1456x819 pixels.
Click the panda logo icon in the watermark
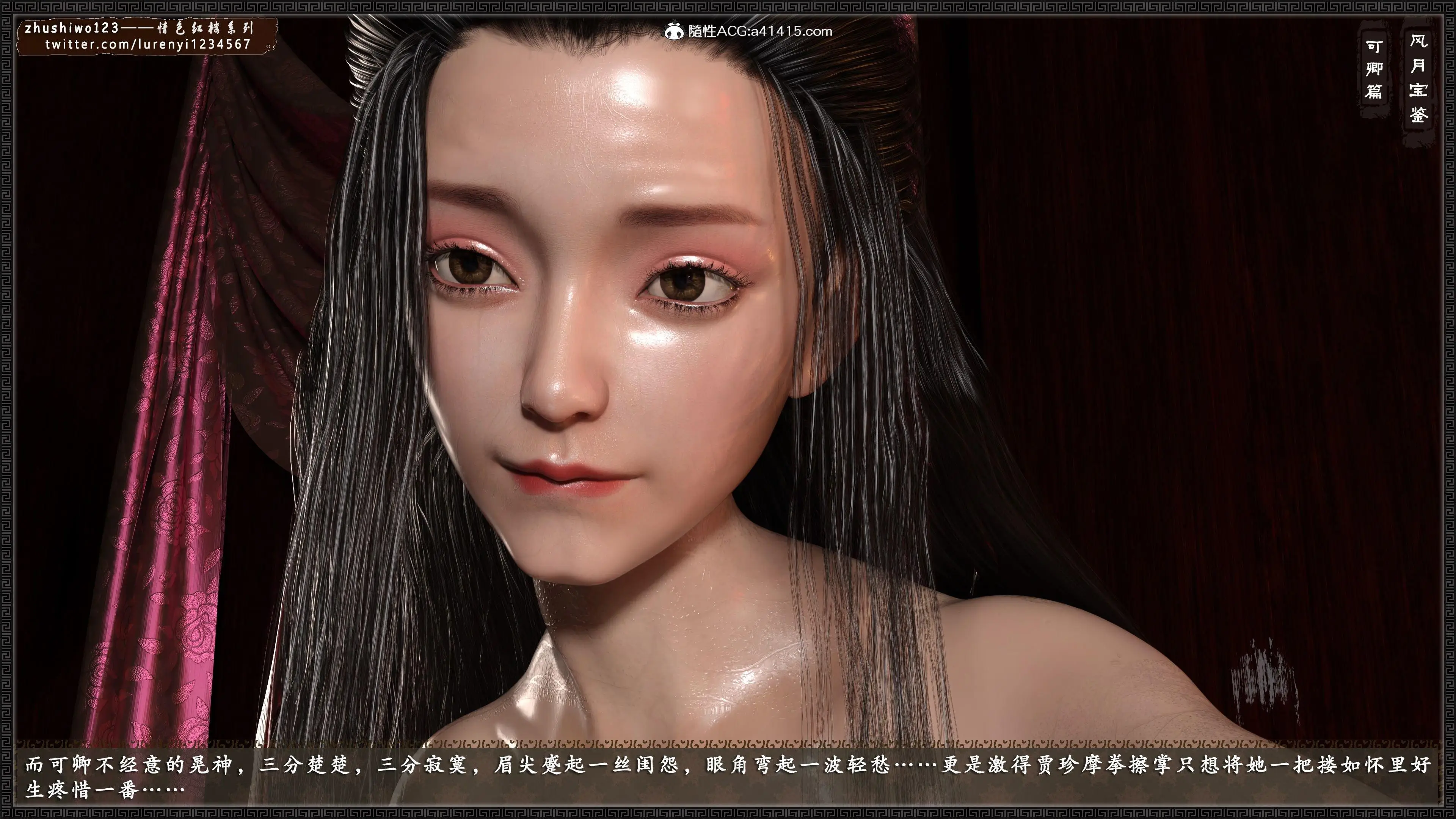click(x=674, y=31)
